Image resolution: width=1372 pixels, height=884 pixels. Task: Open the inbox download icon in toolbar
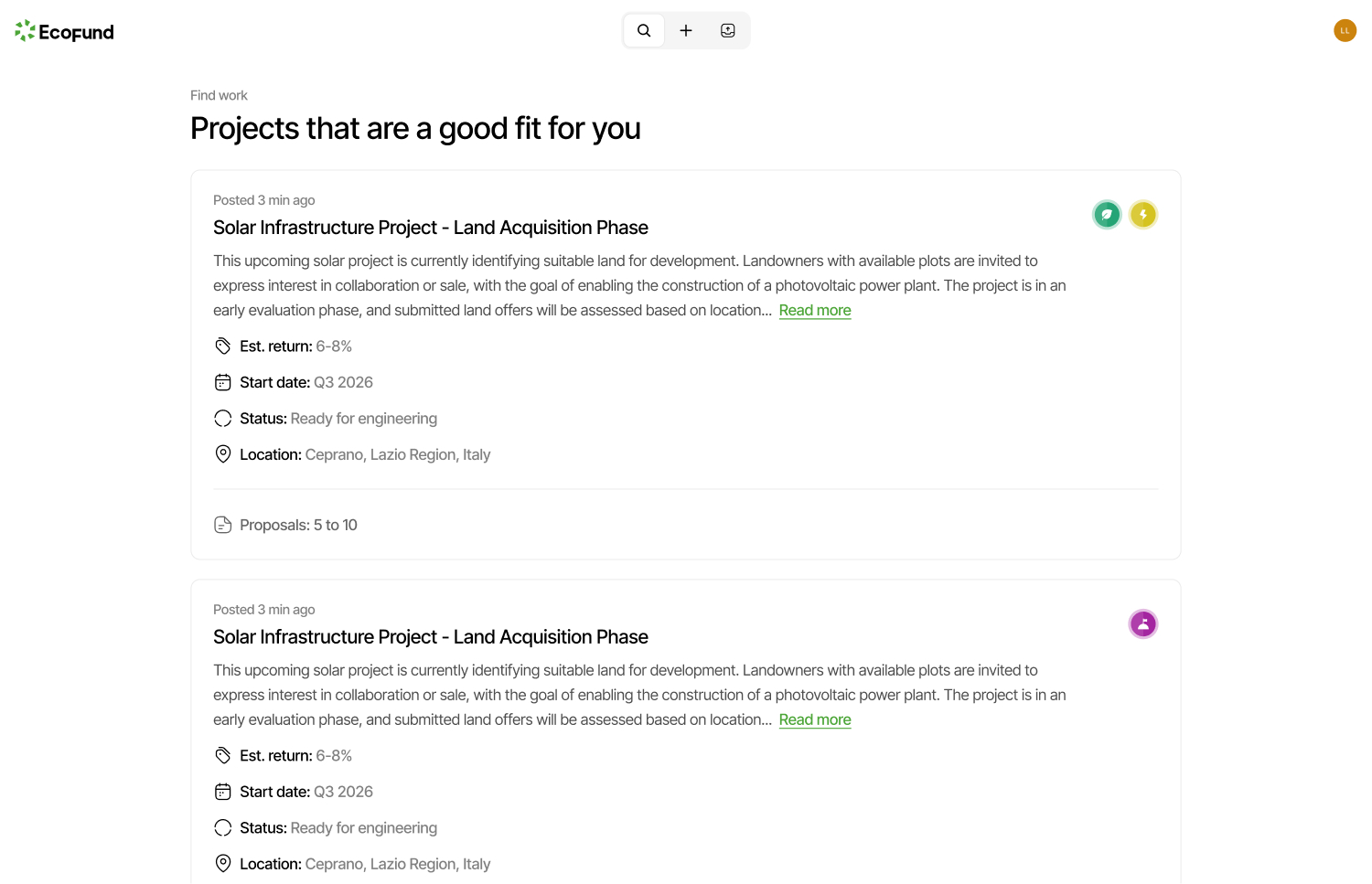pos(728,30)
